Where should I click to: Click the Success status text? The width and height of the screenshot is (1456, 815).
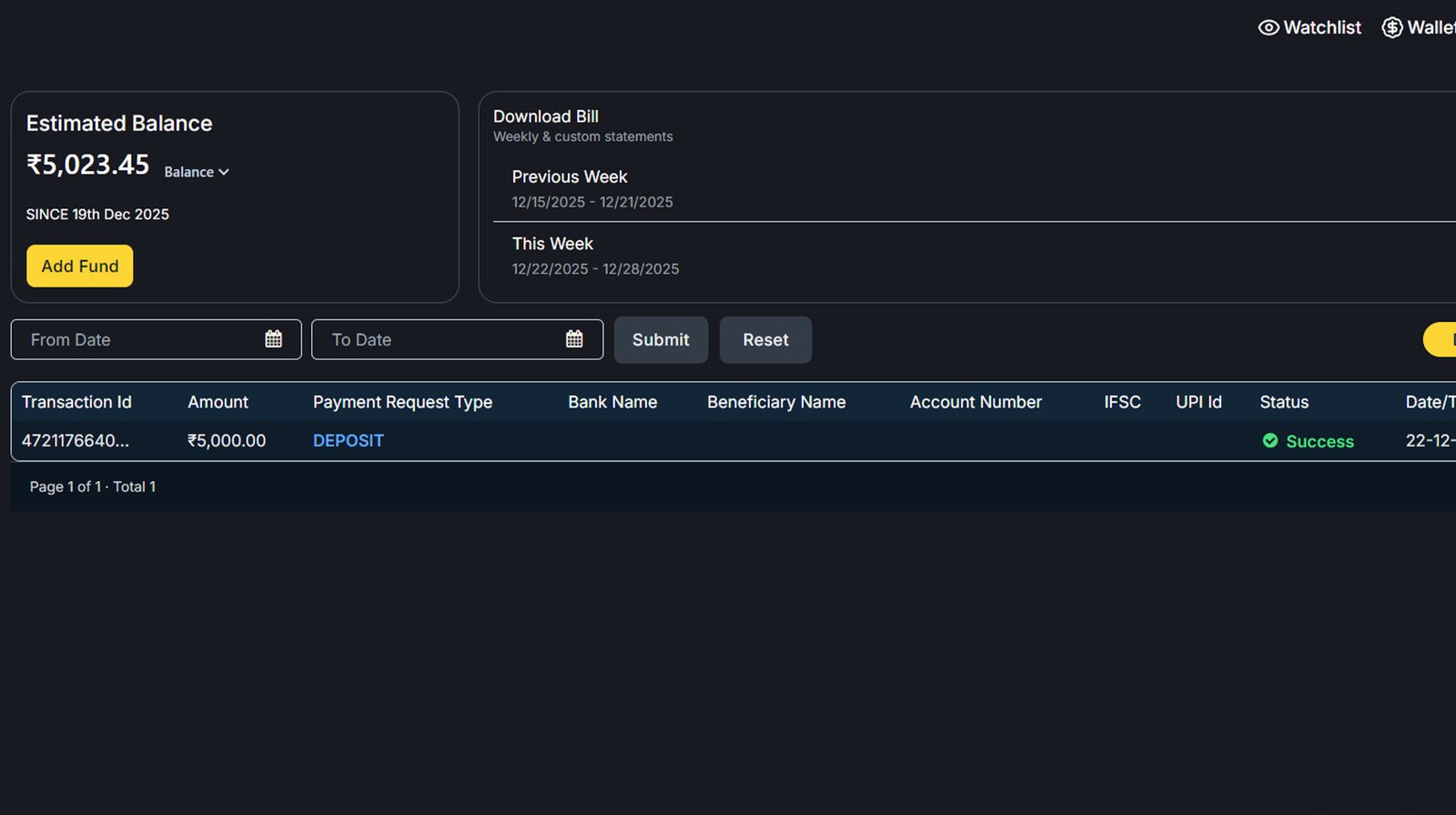coord(1319,441)
